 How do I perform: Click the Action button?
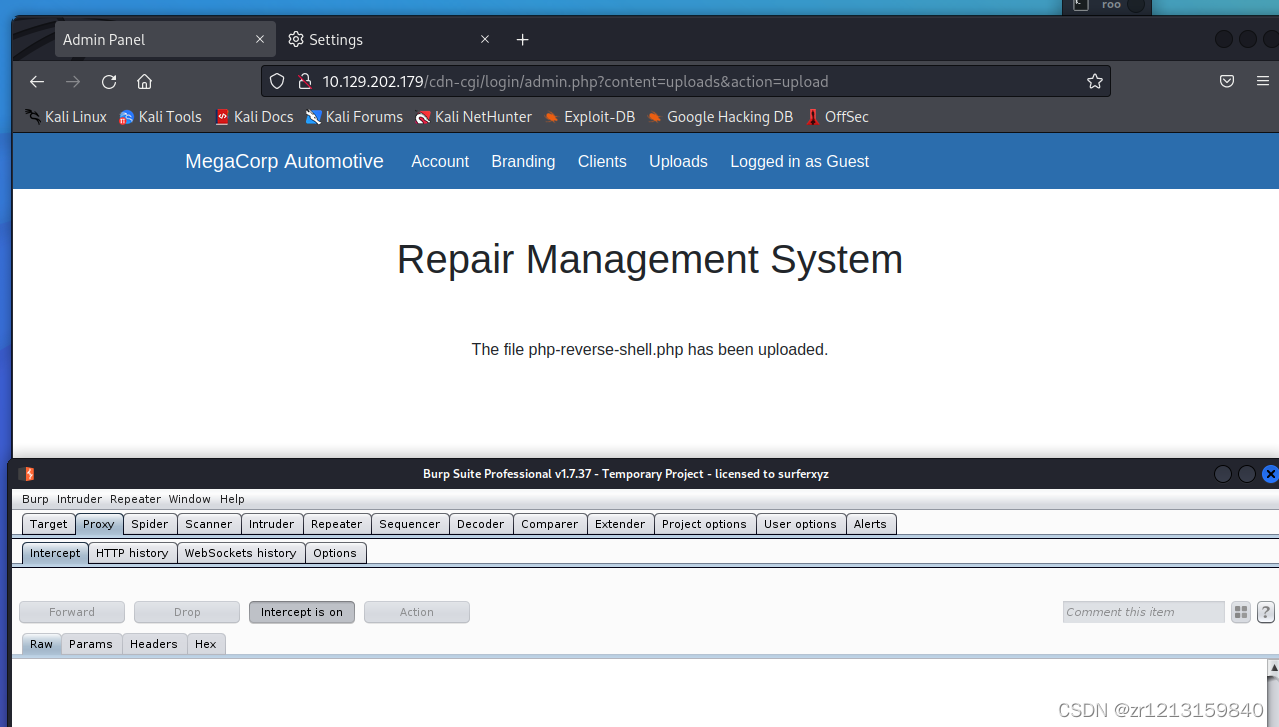pos(417,612)
